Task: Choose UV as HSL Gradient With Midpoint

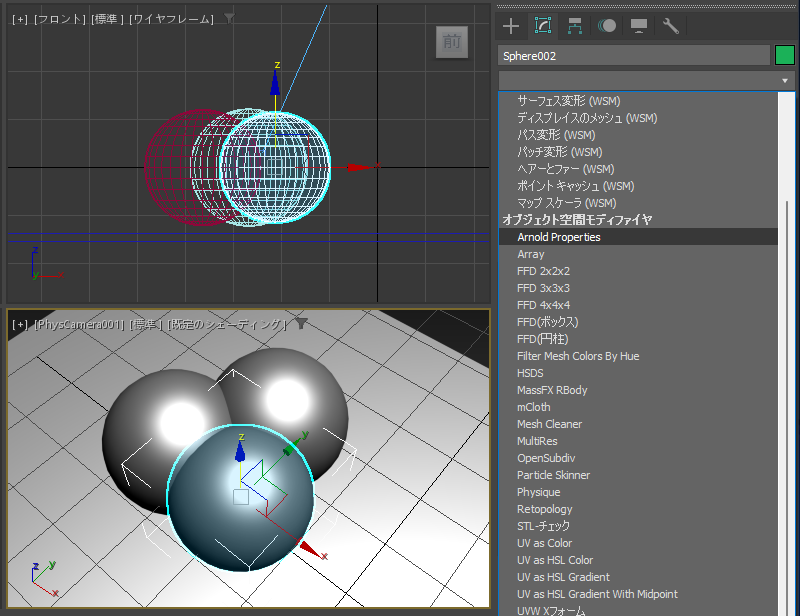Action: (x=638, y=594)
